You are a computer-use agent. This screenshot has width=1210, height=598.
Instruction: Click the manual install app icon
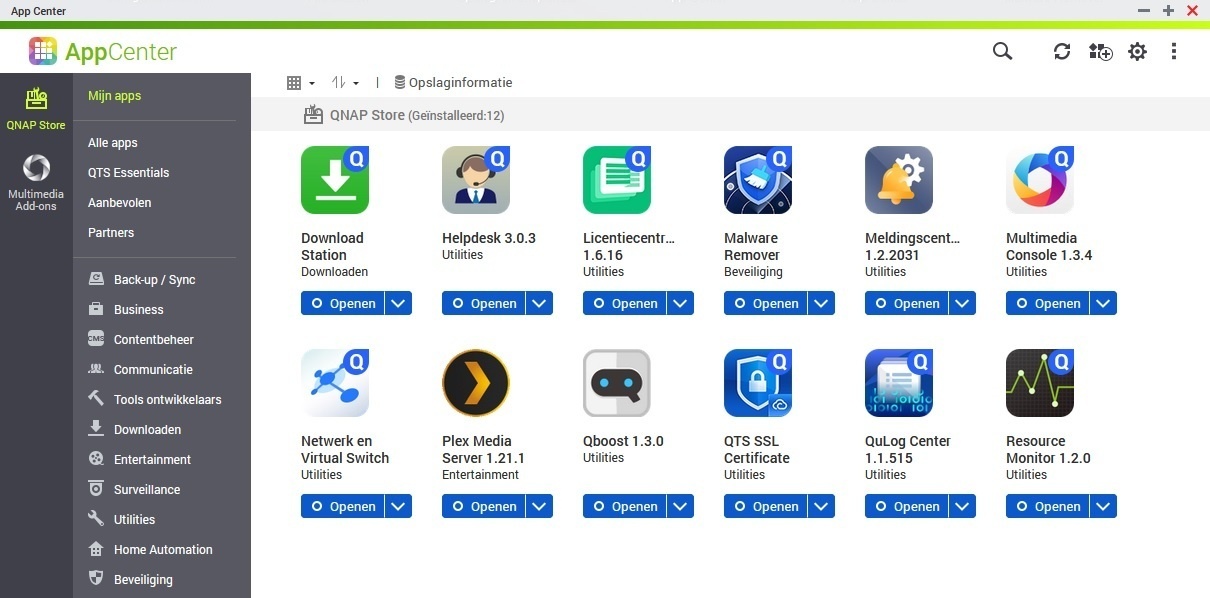click(x=1100, y=51)
